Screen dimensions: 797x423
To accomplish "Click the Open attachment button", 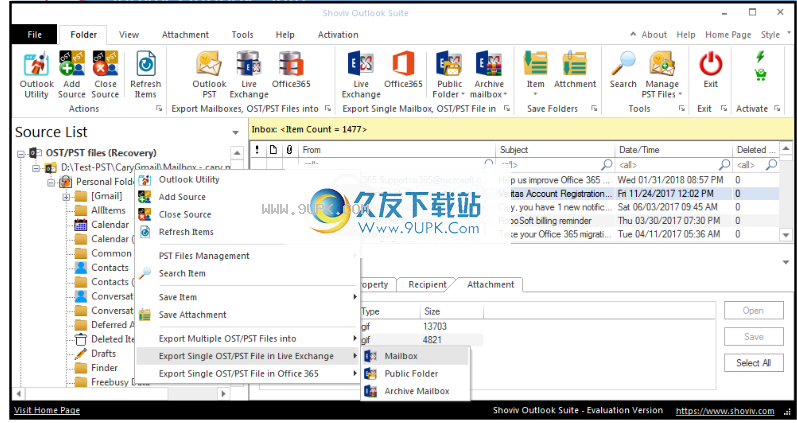I will [x=754, y=311].
